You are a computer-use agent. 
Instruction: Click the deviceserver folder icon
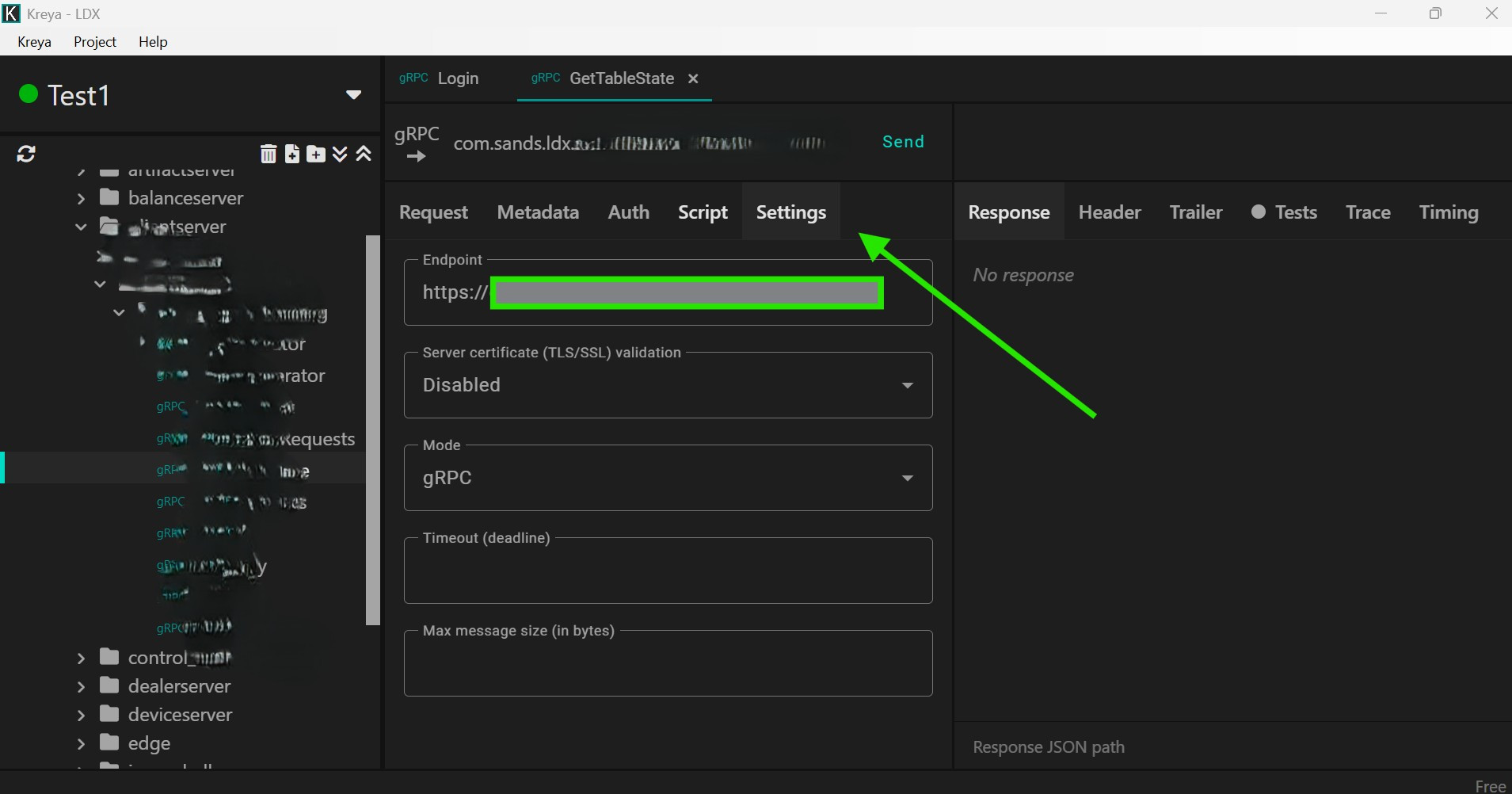click(109, 714)
